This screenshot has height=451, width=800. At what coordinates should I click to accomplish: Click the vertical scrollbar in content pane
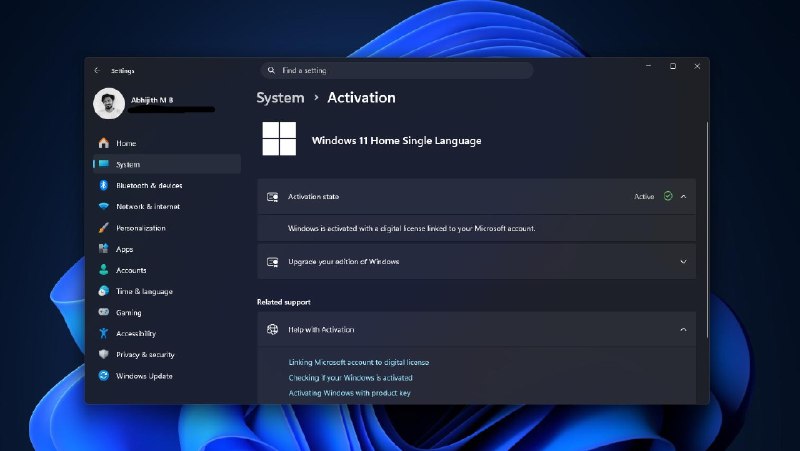[707, 230]
